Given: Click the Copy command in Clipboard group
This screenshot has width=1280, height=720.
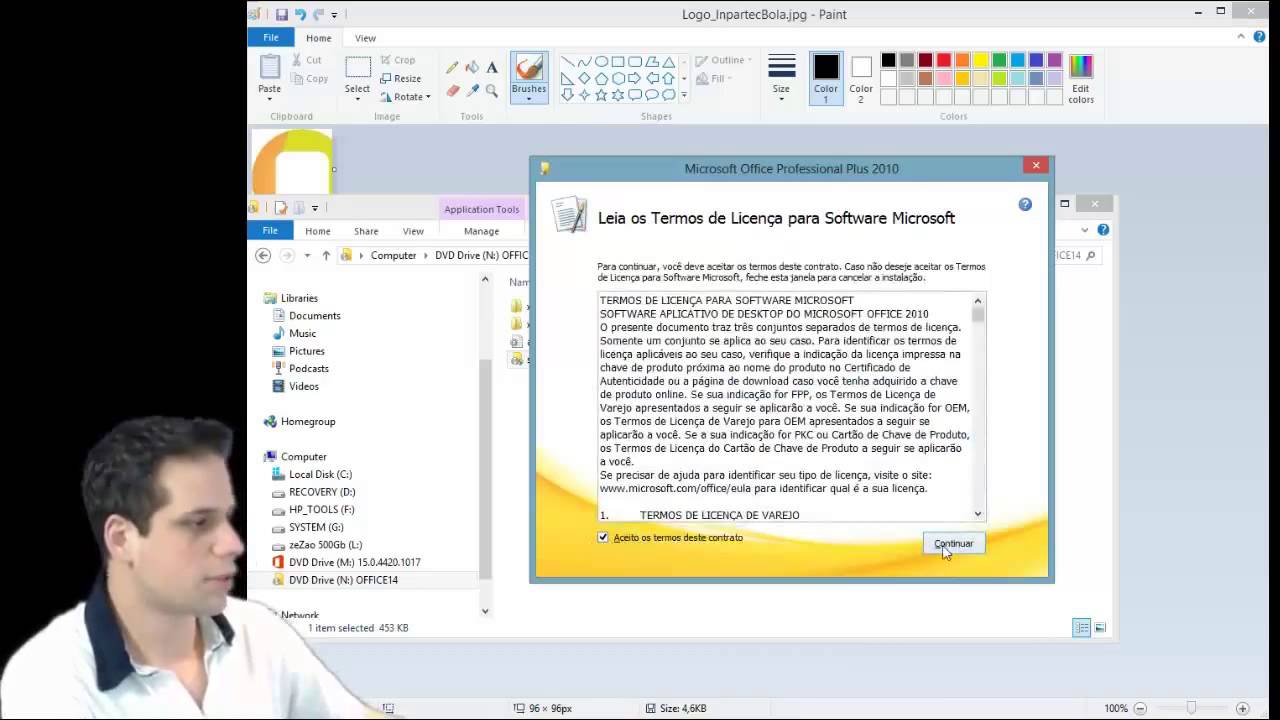Looking at the screenshot, I should [x=310, y=78].
